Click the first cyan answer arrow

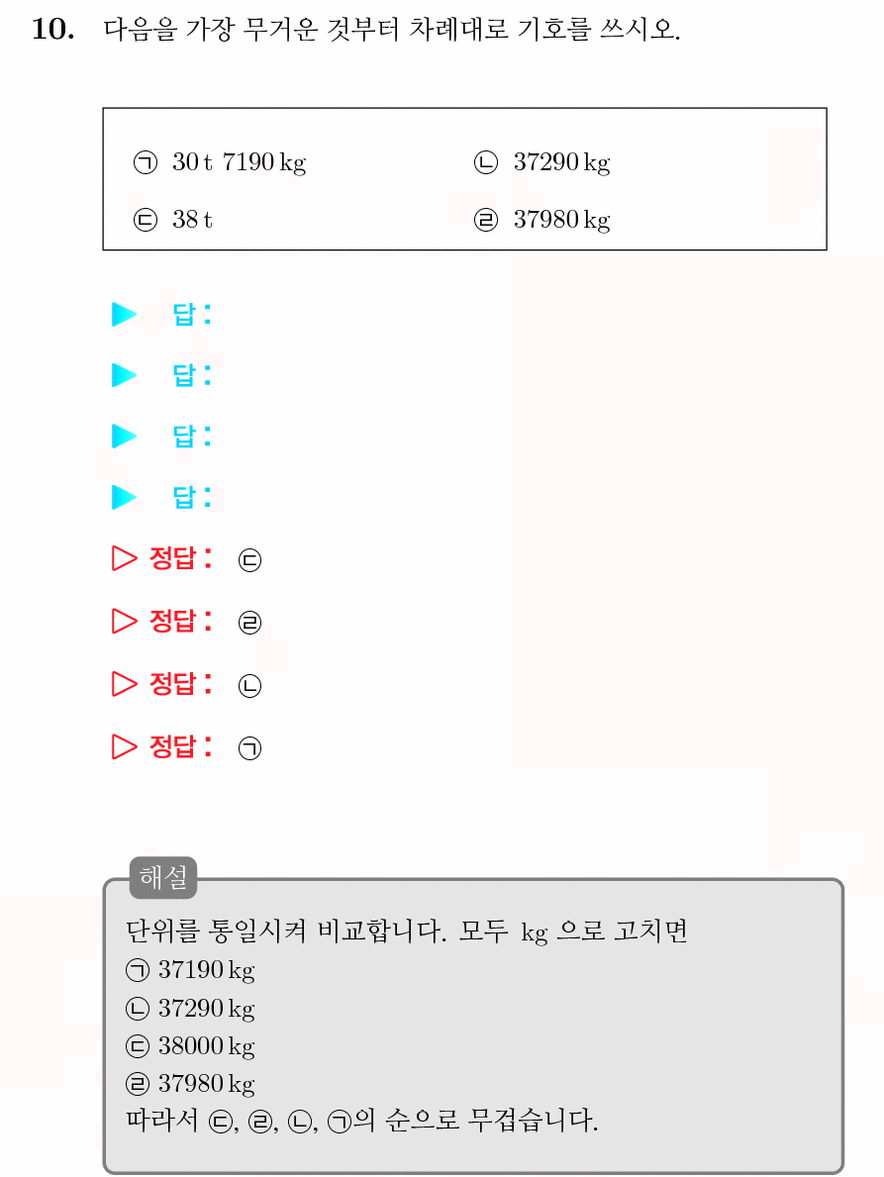tap(124, 314)
